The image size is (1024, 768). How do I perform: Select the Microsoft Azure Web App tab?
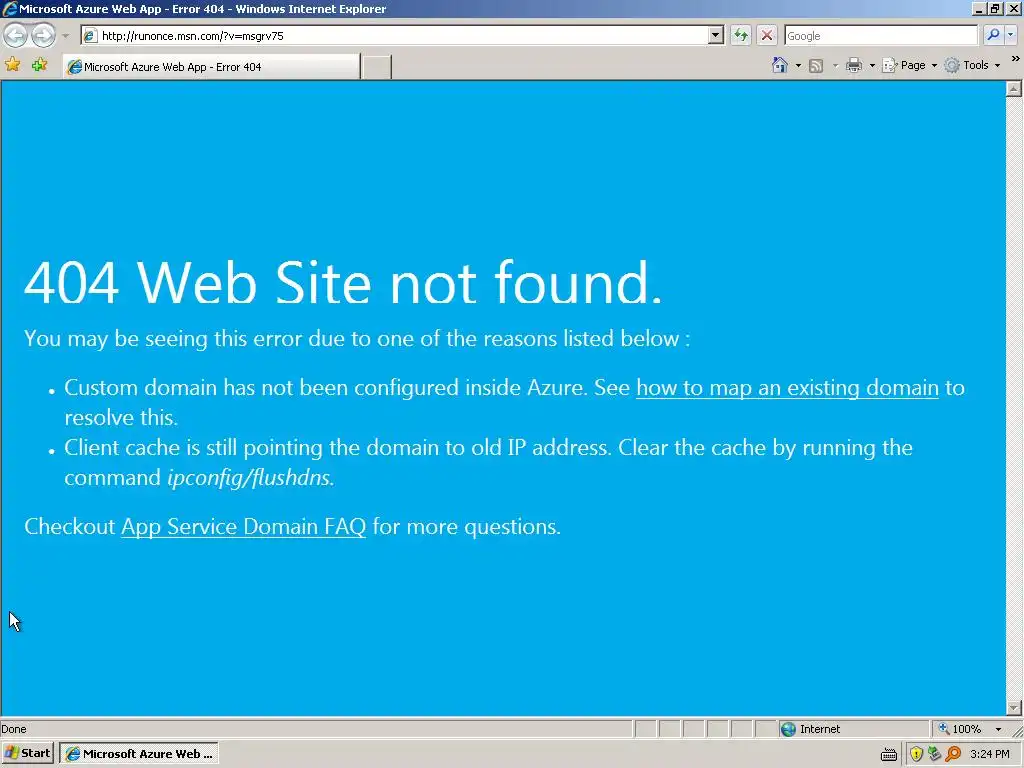pos(212,67)
